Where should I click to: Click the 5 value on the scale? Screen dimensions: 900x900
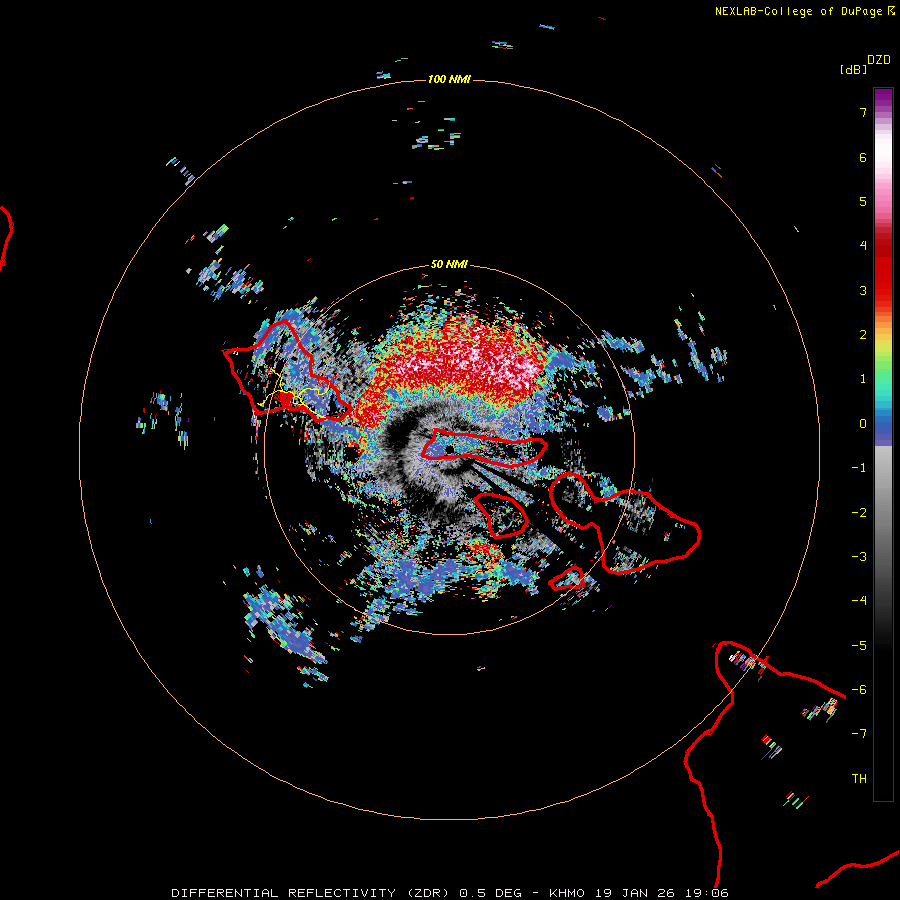[863, 201]
